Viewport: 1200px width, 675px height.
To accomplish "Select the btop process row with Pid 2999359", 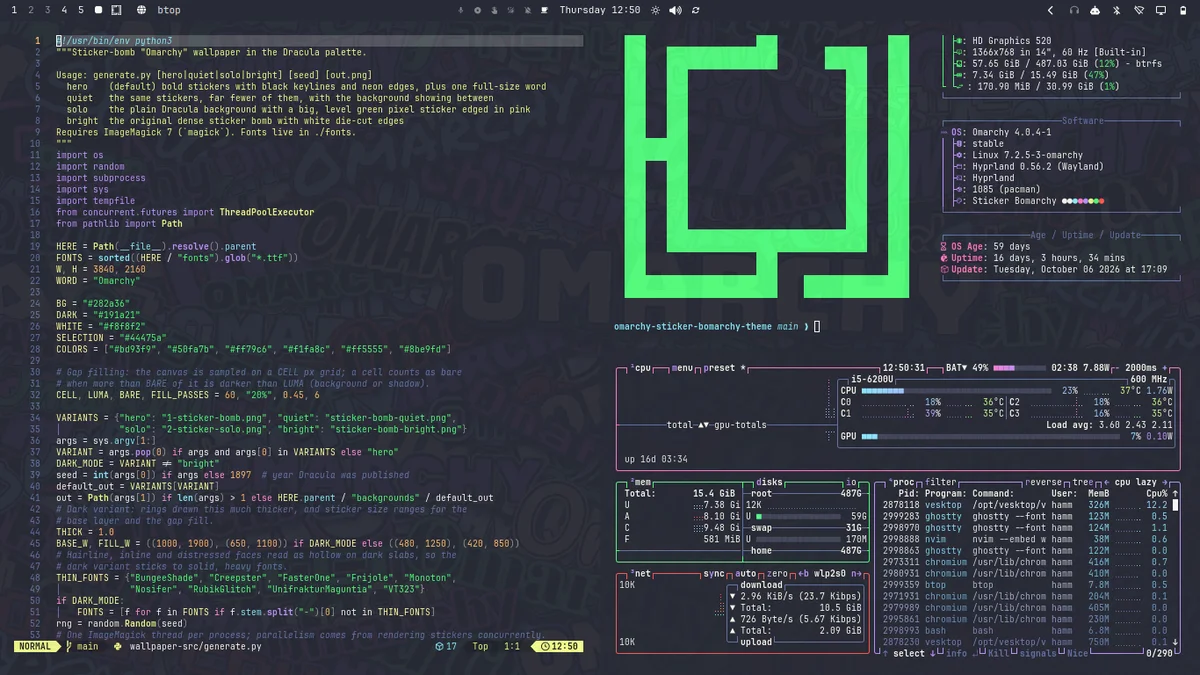I will coord(1025,585).
